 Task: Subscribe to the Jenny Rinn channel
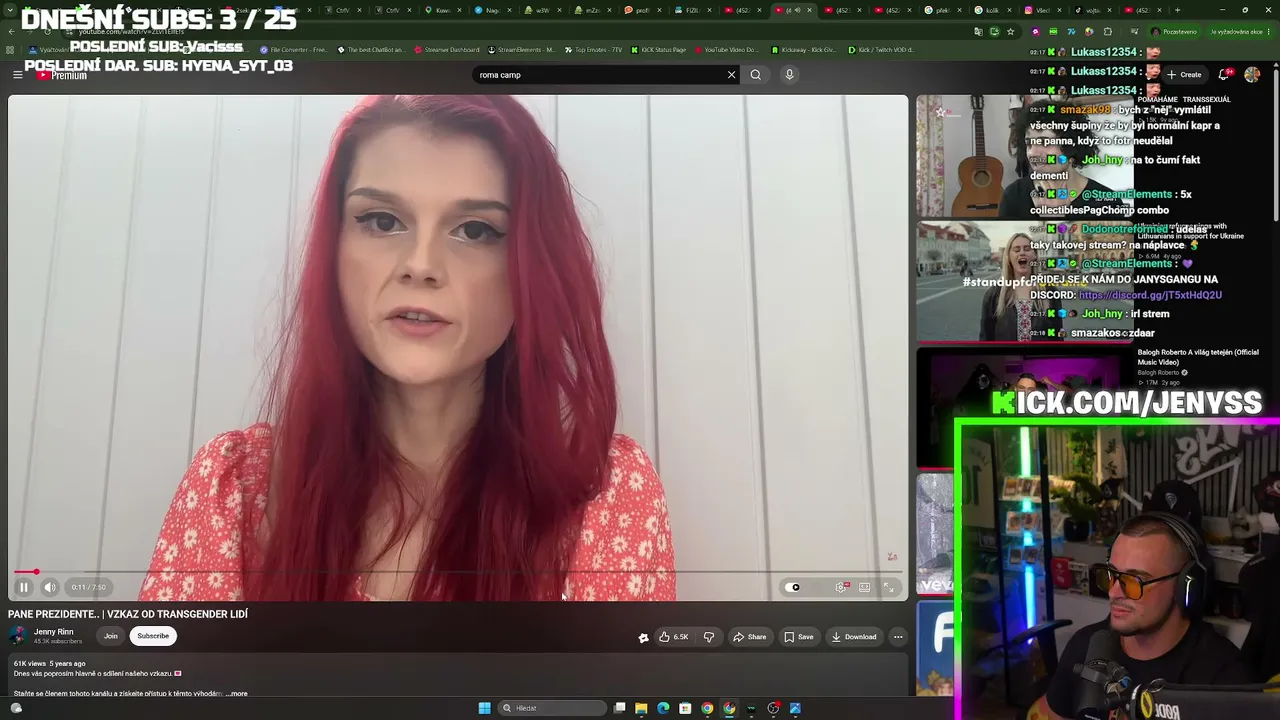[x=153, y=636]
